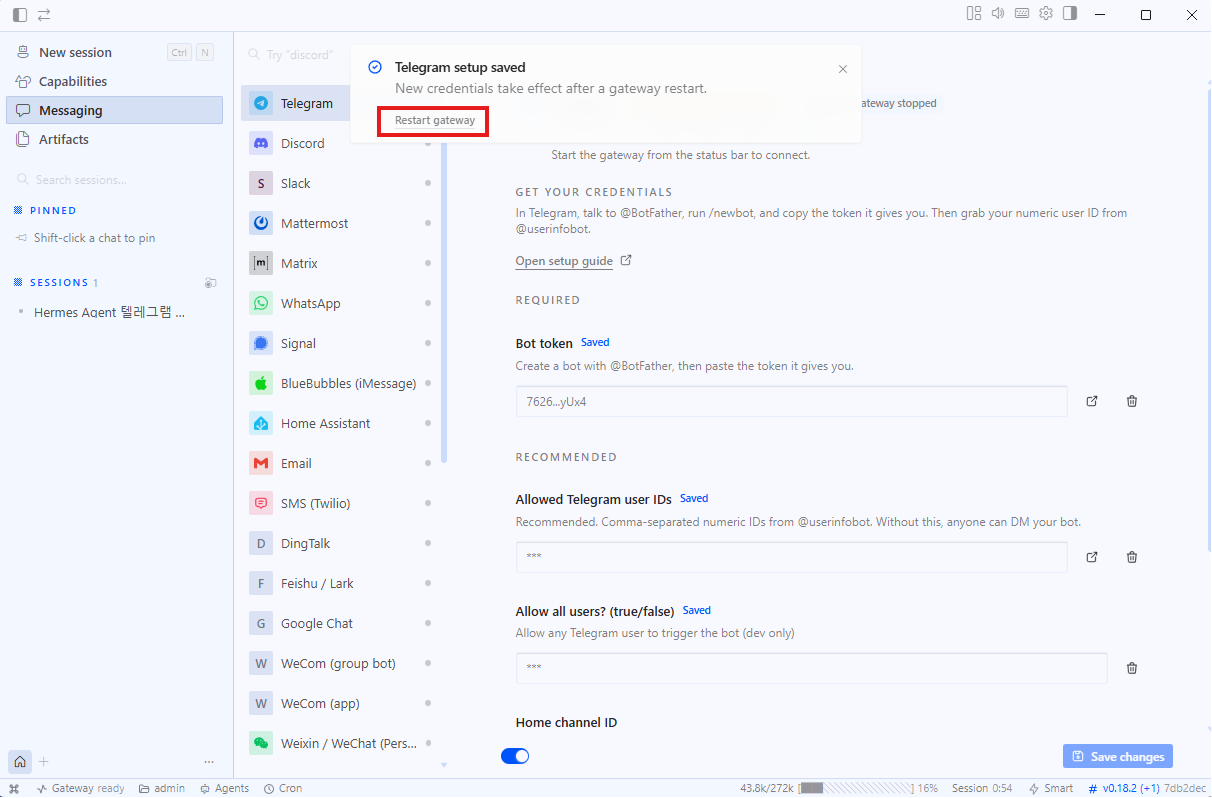The height and width of the screenshot is (798, 1212).
Task: Open Messaging in sidebar
Action: pyautogui.click(x=114, y=110)
